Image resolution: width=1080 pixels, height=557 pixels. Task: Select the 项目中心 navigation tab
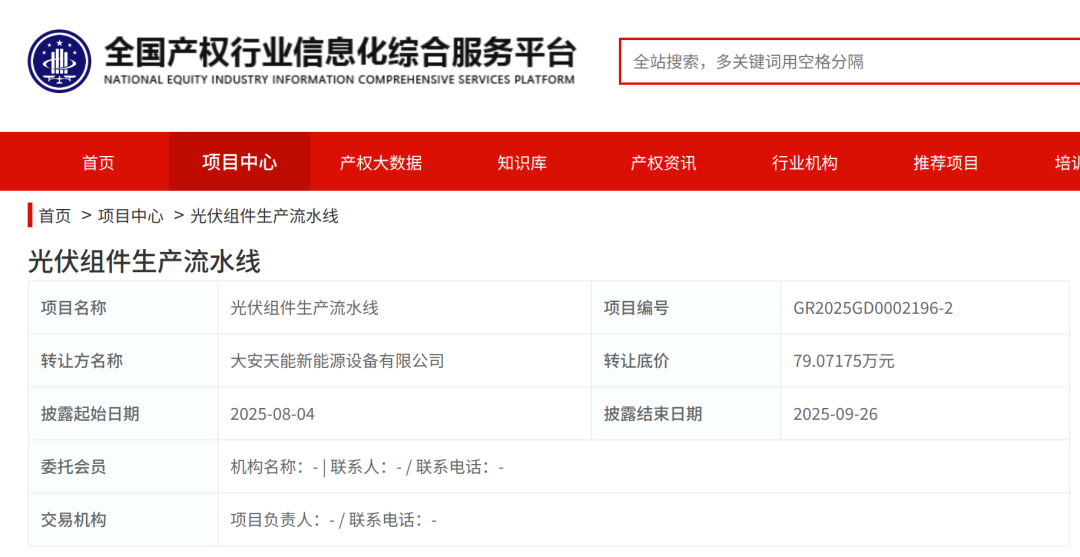239,162
